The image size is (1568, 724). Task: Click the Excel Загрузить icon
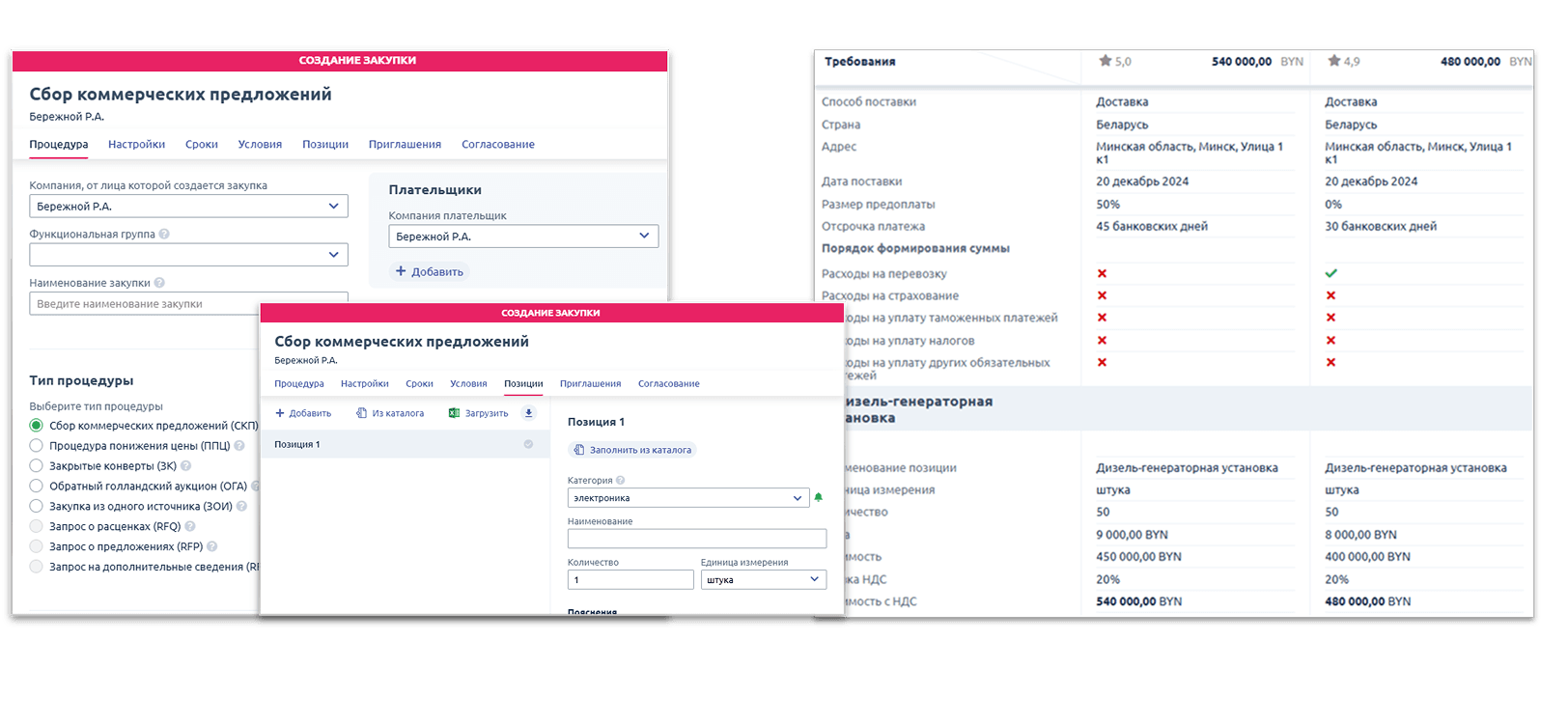point(454,413)
